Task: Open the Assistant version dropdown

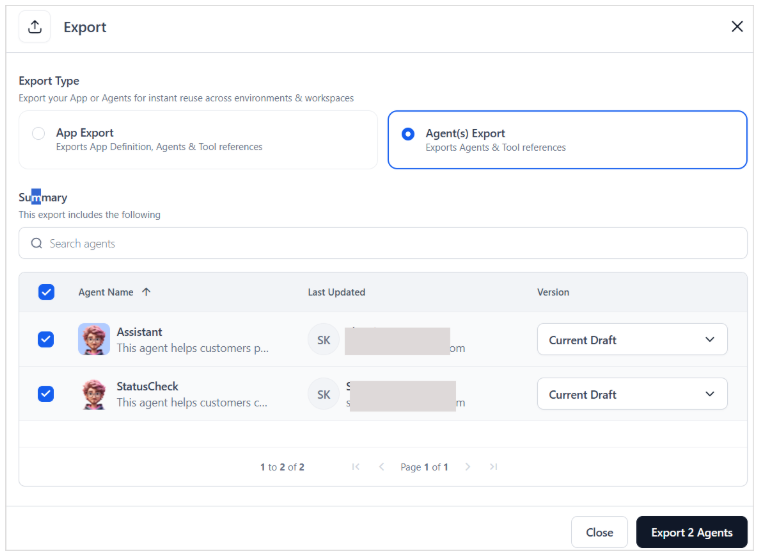Action: 632,340
